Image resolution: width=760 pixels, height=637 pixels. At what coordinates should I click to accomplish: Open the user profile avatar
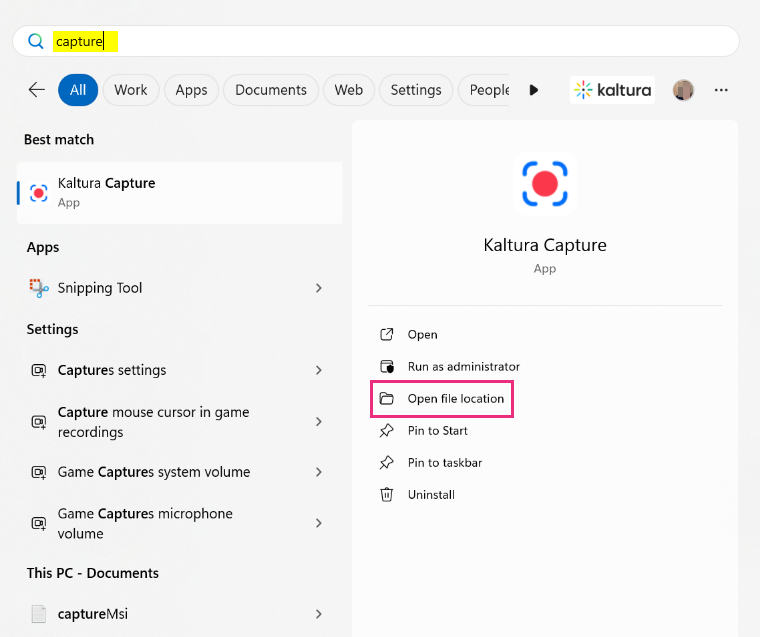(x=683, y=90)
